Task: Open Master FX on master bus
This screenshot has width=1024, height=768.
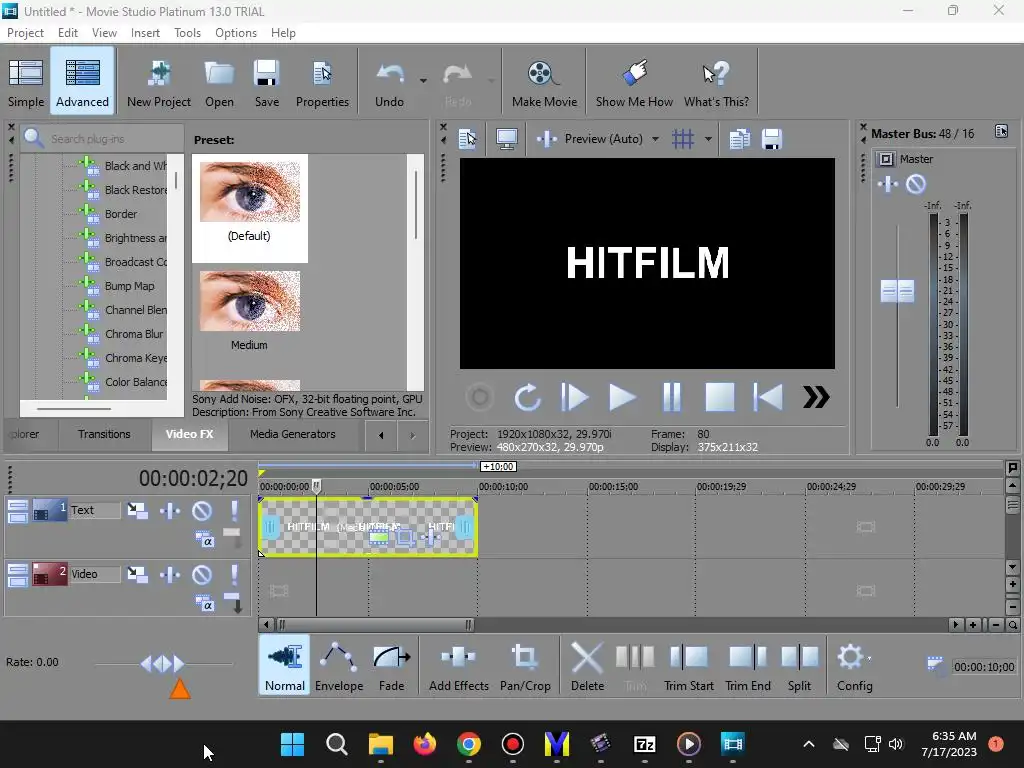Action: click(x=888, y=184)
